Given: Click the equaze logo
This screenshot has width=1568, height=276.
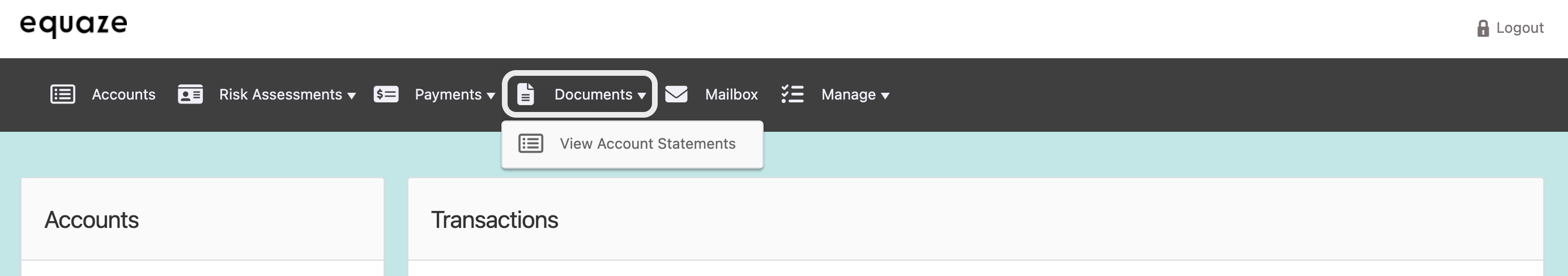Looking at the screenshot, I should click(74, 25).
